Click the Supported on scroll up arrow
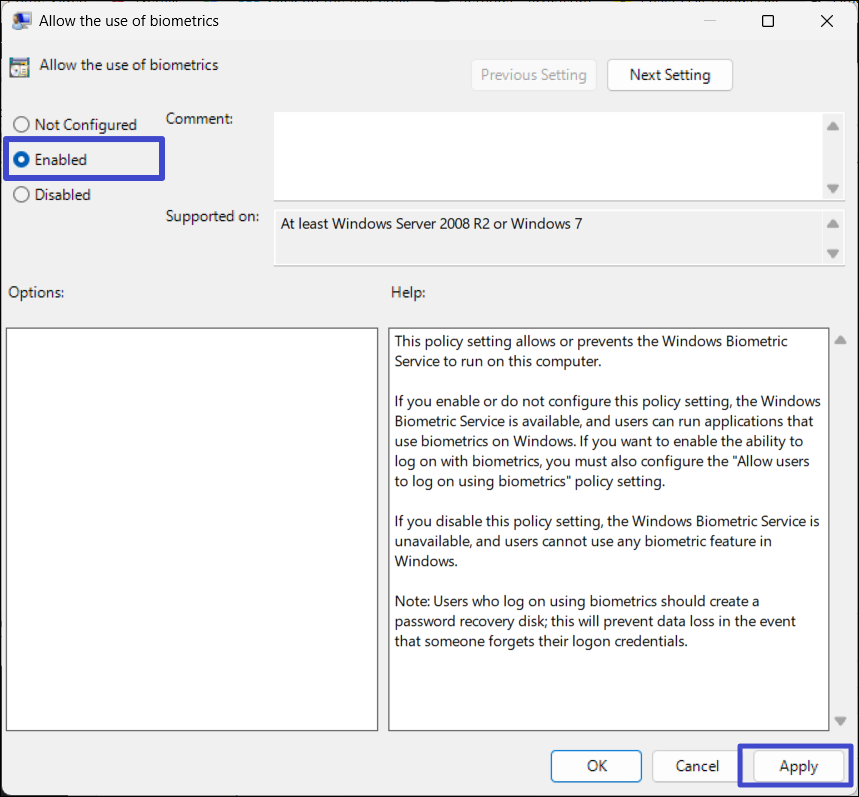This screenshot has width=859, height=797. pyautogui.click(x=832, y=224)
